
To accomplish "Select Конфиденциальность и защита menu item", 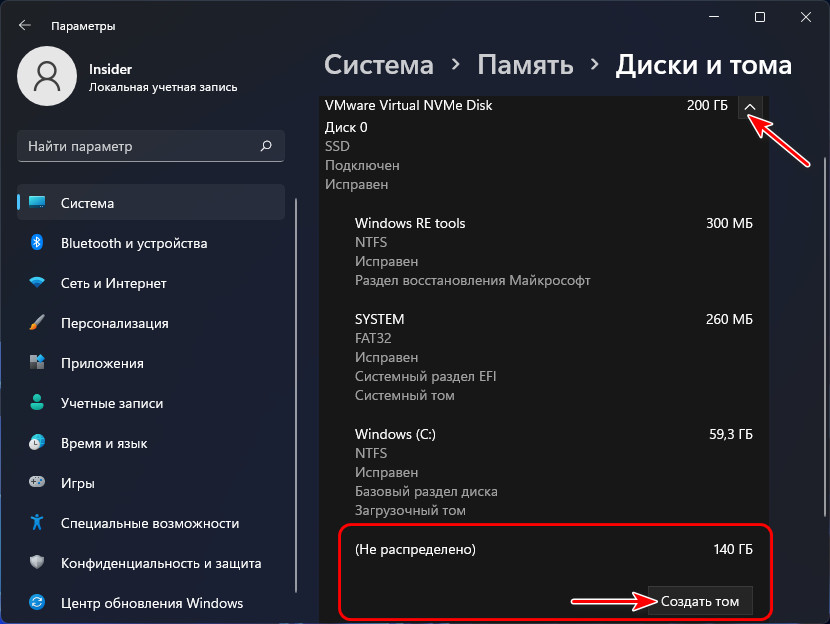I will (x=160, y=563).
